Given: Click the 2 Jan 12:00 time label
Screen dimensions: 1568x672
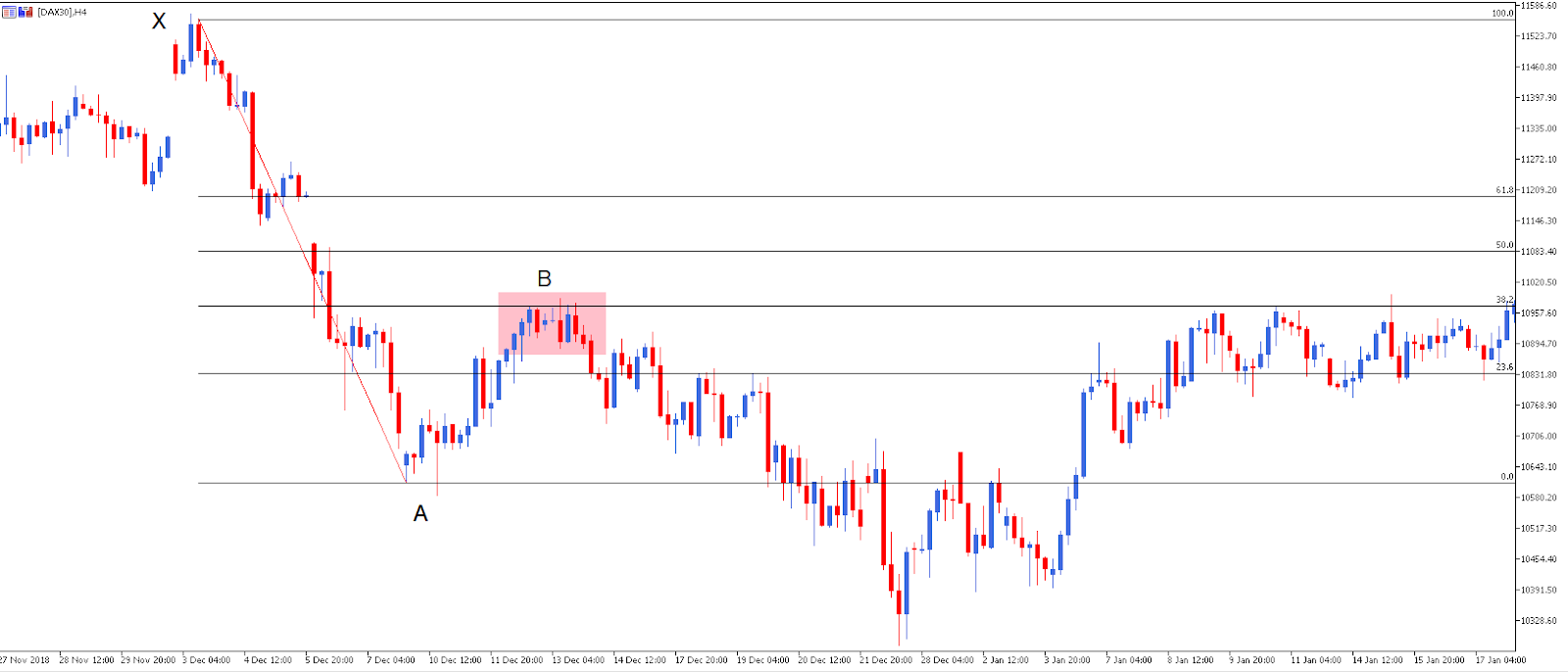Looking at the screenshot, I should click(1006, 660).
